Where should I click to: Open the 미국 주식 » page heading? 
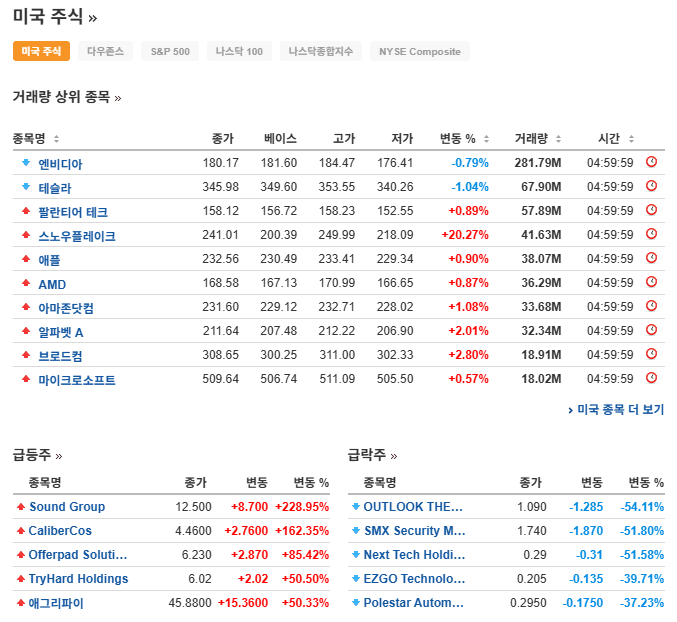(55, 17)
